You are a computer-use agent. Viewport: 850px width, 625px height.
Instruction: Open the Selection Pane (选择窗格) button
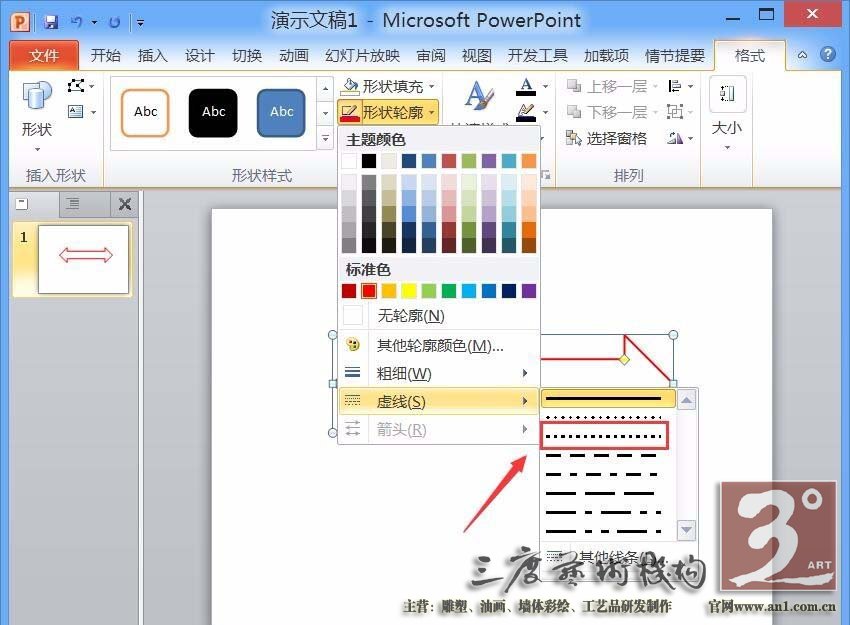(606, 138)
